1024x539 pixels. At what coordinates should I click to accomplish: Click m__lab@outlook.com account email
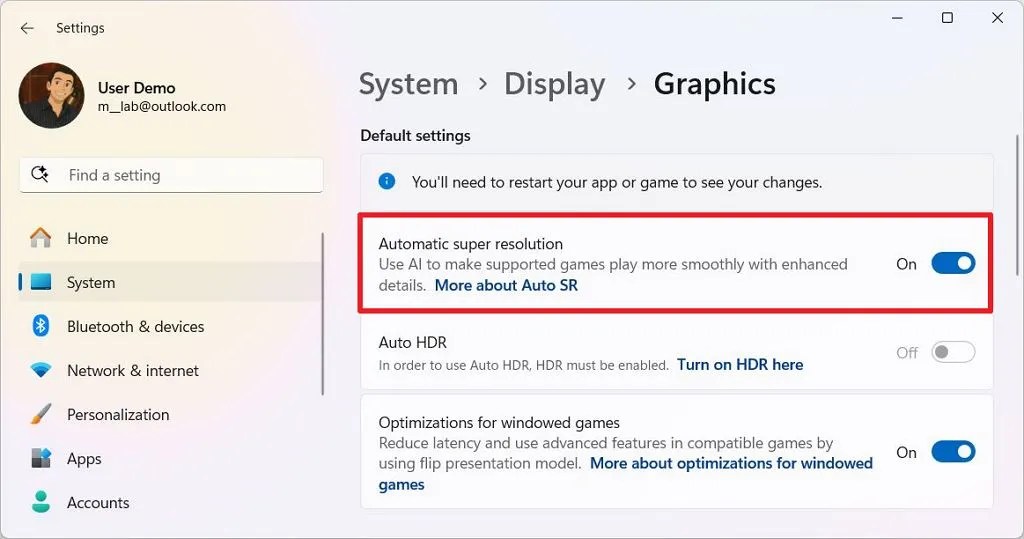click(162, 106)
